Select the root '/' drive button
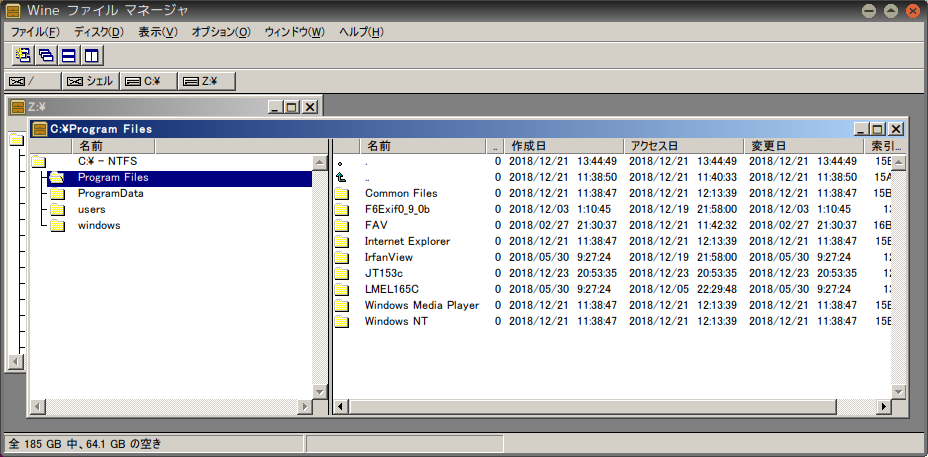Image resolution: width=928 pixels, height=457 pixels. pos(33,82)
